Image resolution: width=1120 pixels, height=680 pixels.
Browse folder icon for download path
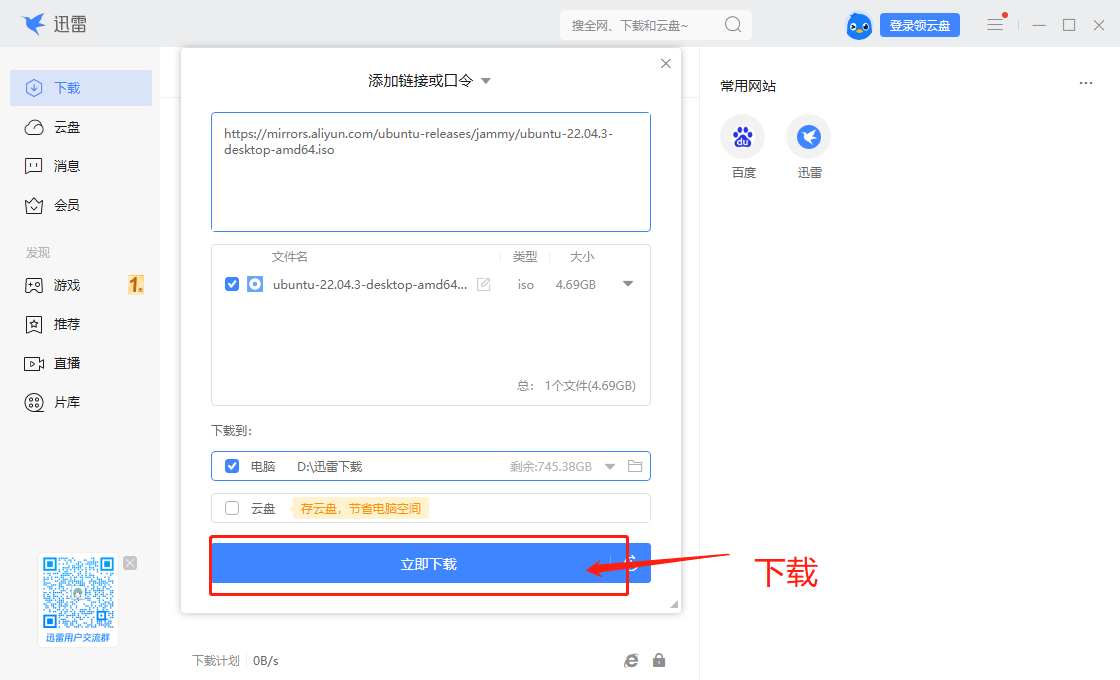pos(635,466)
